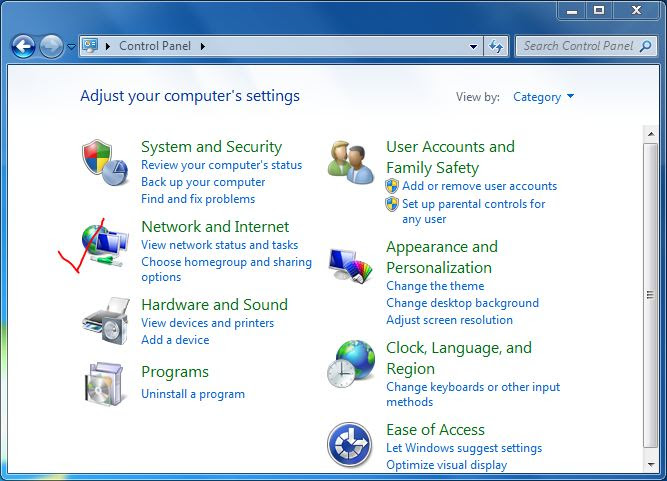Expand the address bar history dropdown
667x481 pixels.
tap(473, 46)
